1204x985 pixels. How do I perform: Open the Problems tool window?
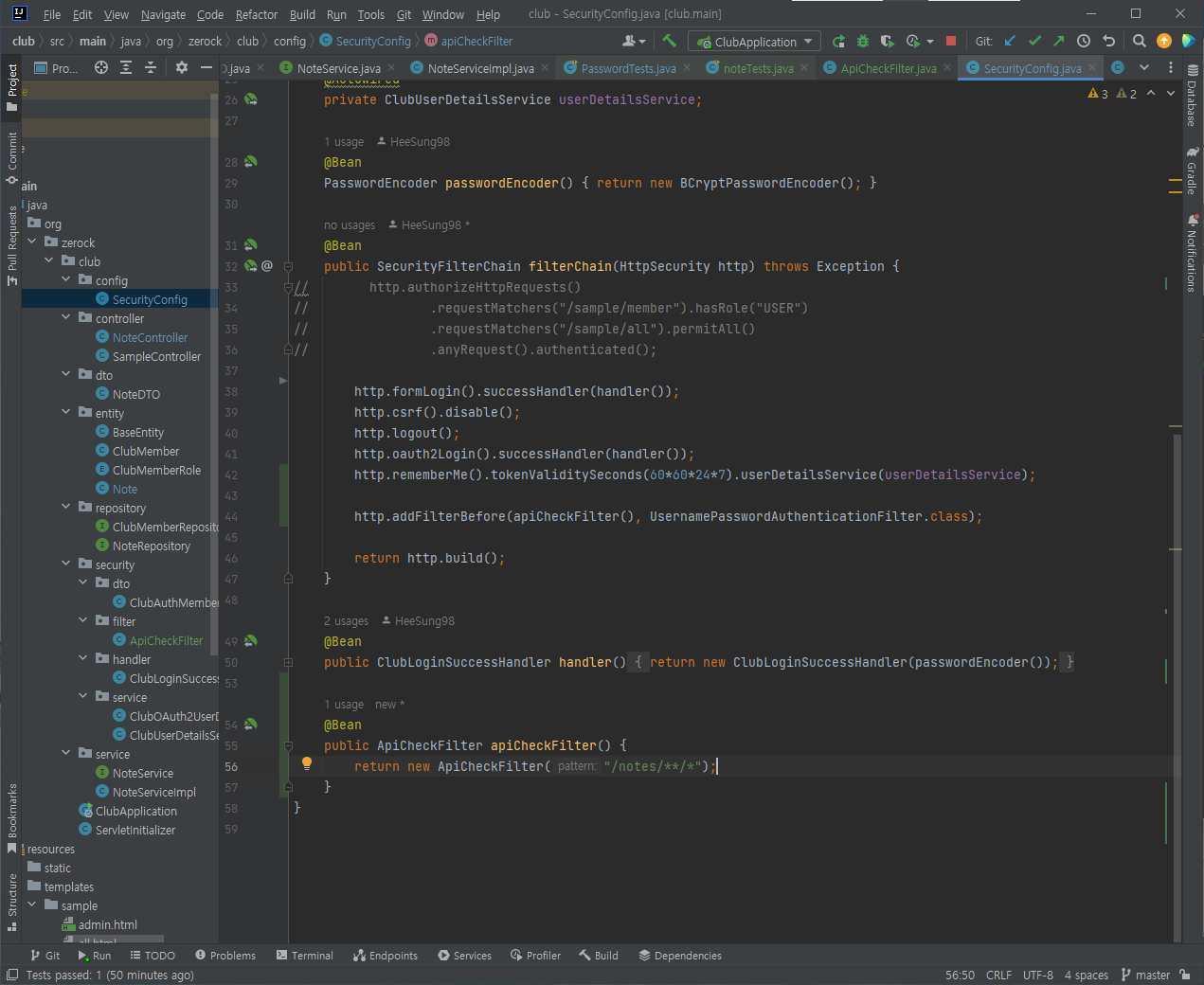point(225,956)
